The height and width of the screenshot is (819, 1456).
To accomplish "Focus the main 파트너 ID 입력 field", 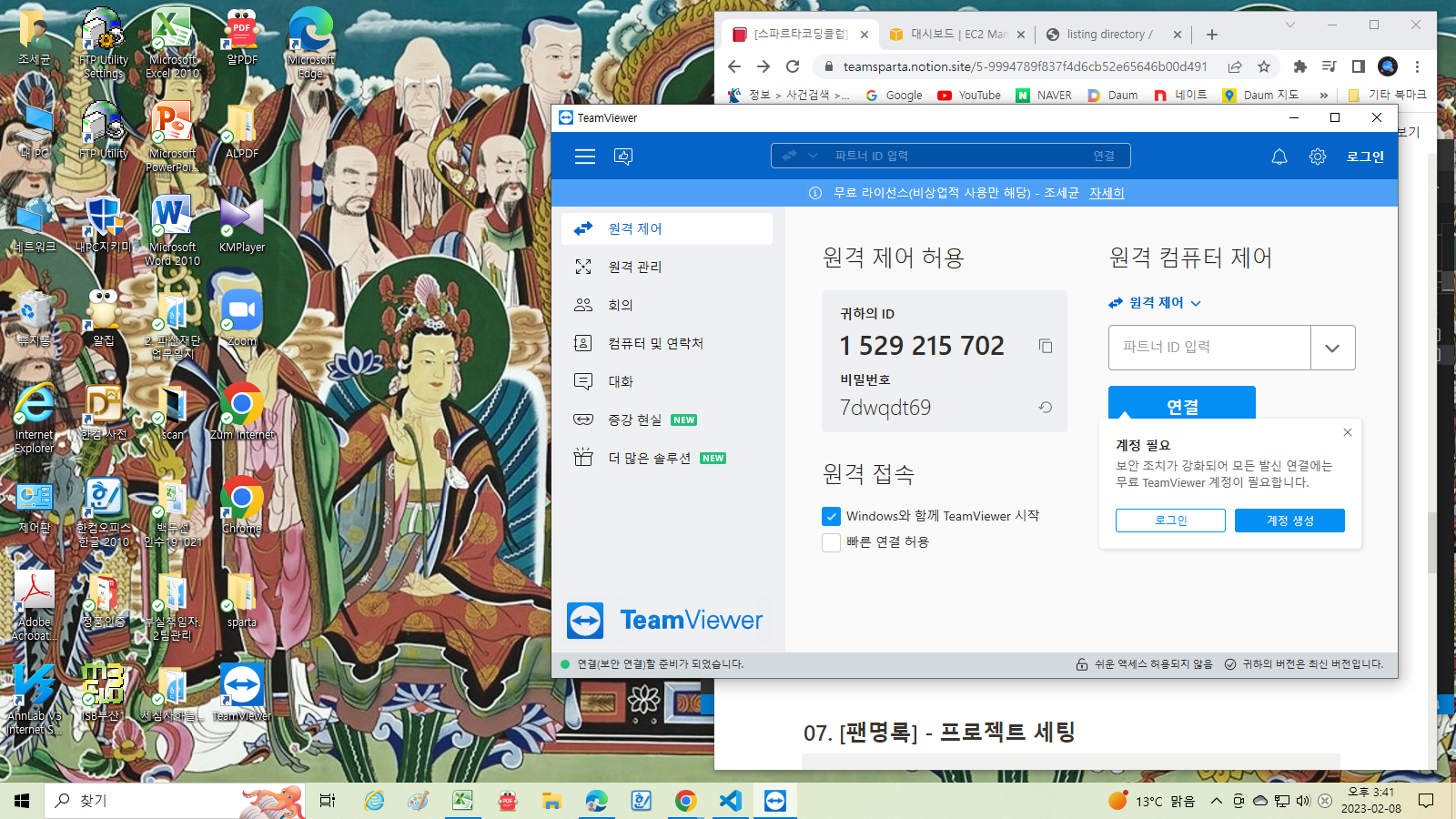I will [1209, 348].
